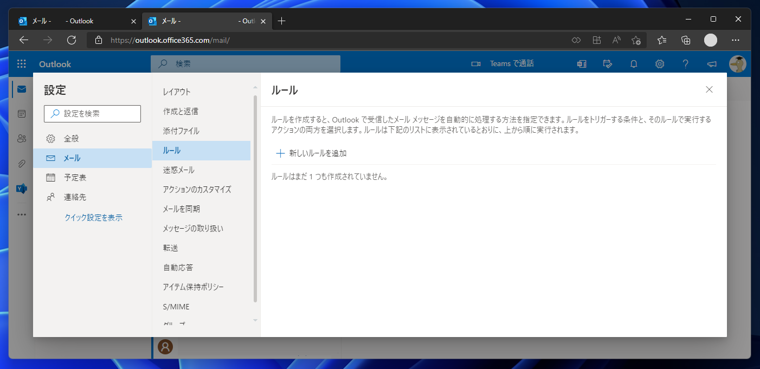This screenshot has width=760, height=369.
Task: Open the Outlook settings gear in header
Action: click(x=659, y=64)
